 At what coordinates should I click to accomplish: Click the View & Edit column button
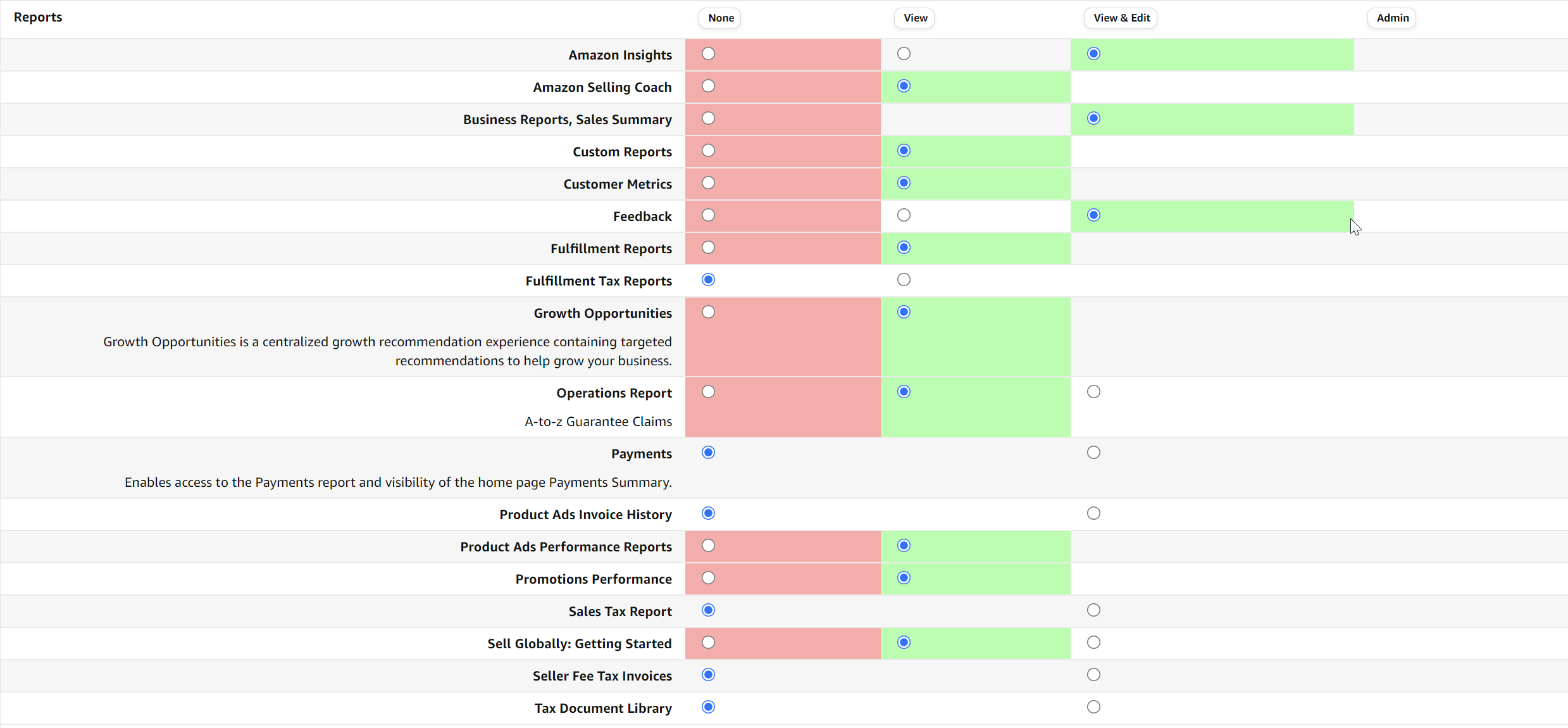tap(1121, 18)
